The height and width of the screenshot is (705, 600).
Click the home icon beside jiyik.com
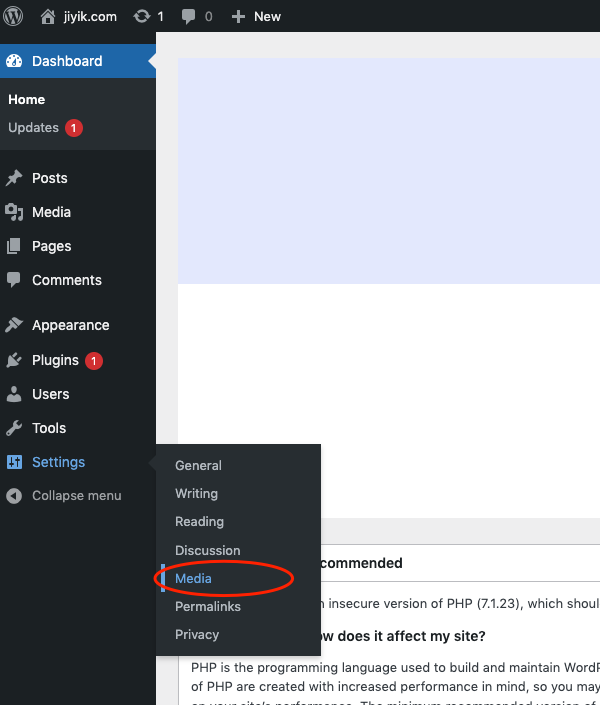(x=48, y=17)
